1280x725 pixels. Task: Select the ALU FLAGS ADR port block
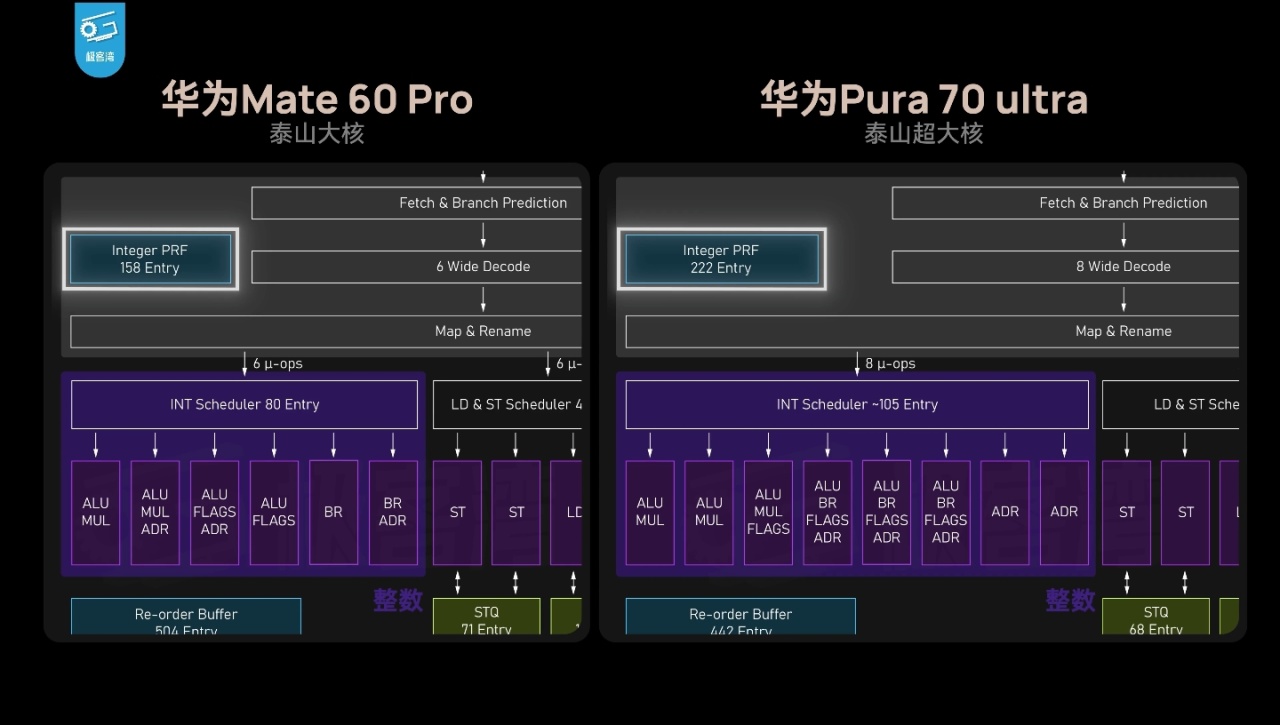pos(214,512)
